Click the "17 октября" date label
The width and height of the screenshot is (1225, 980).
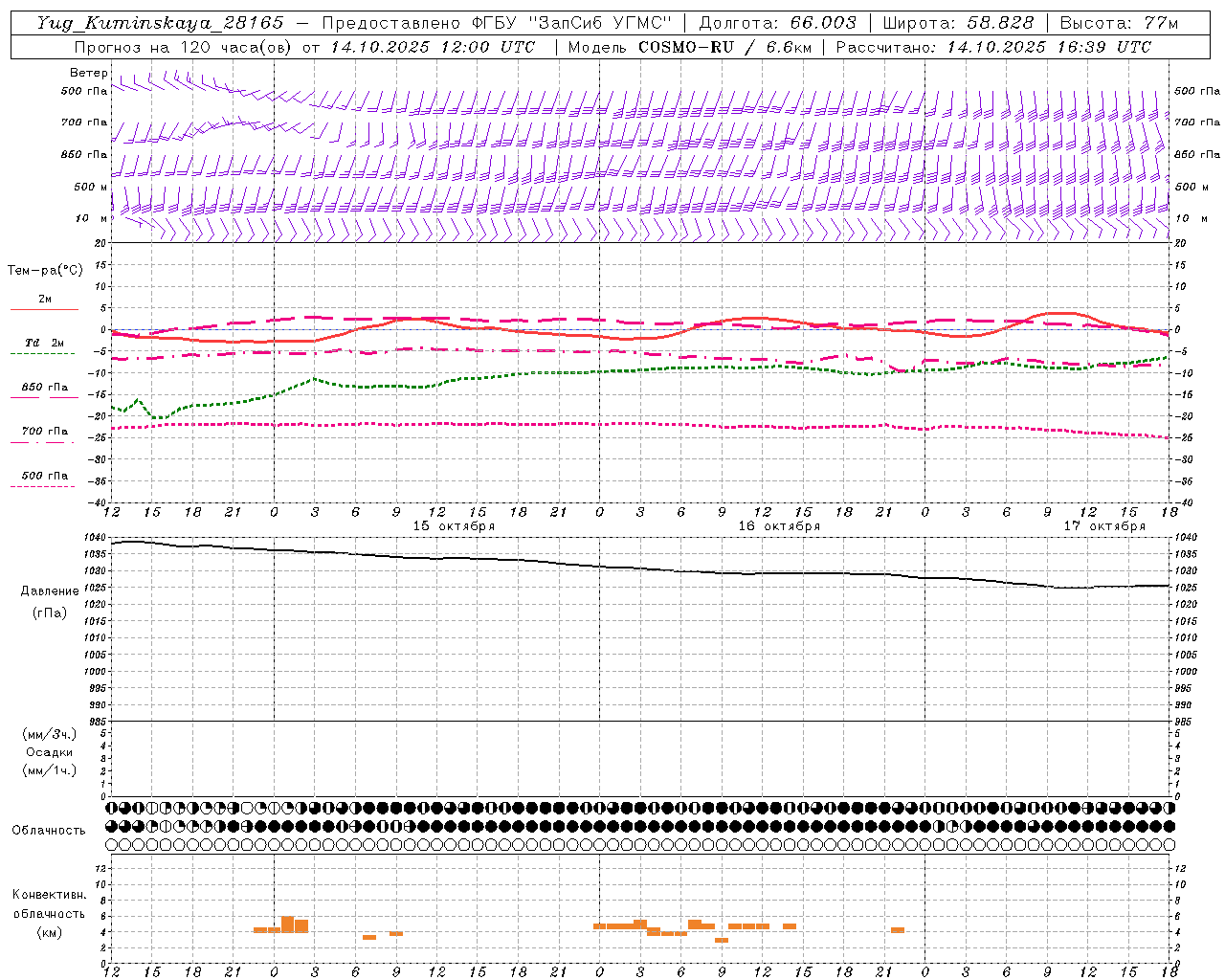(1104, 526)
